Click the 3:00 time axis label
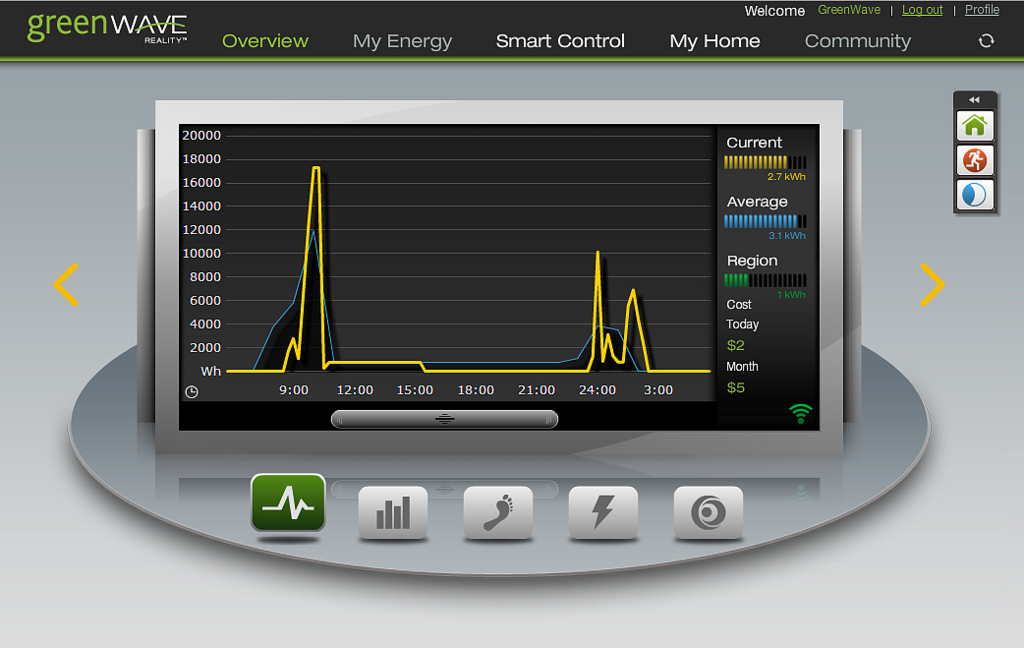This screenshot has height=648, width=1024. pyautogui.click(x=658, y=390)
